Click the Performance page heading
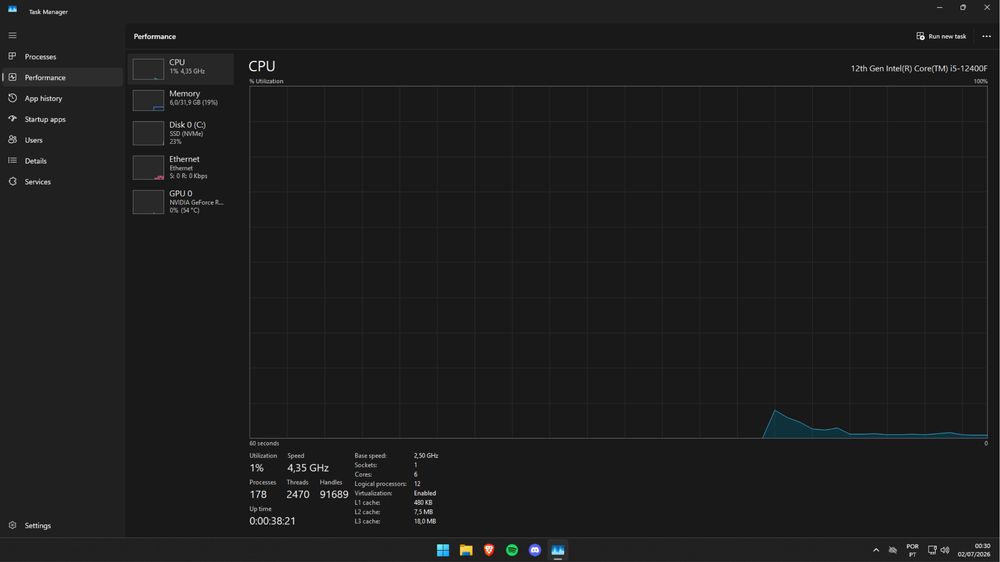Viewport: 1000px width, 562px height. coord(154,36)
